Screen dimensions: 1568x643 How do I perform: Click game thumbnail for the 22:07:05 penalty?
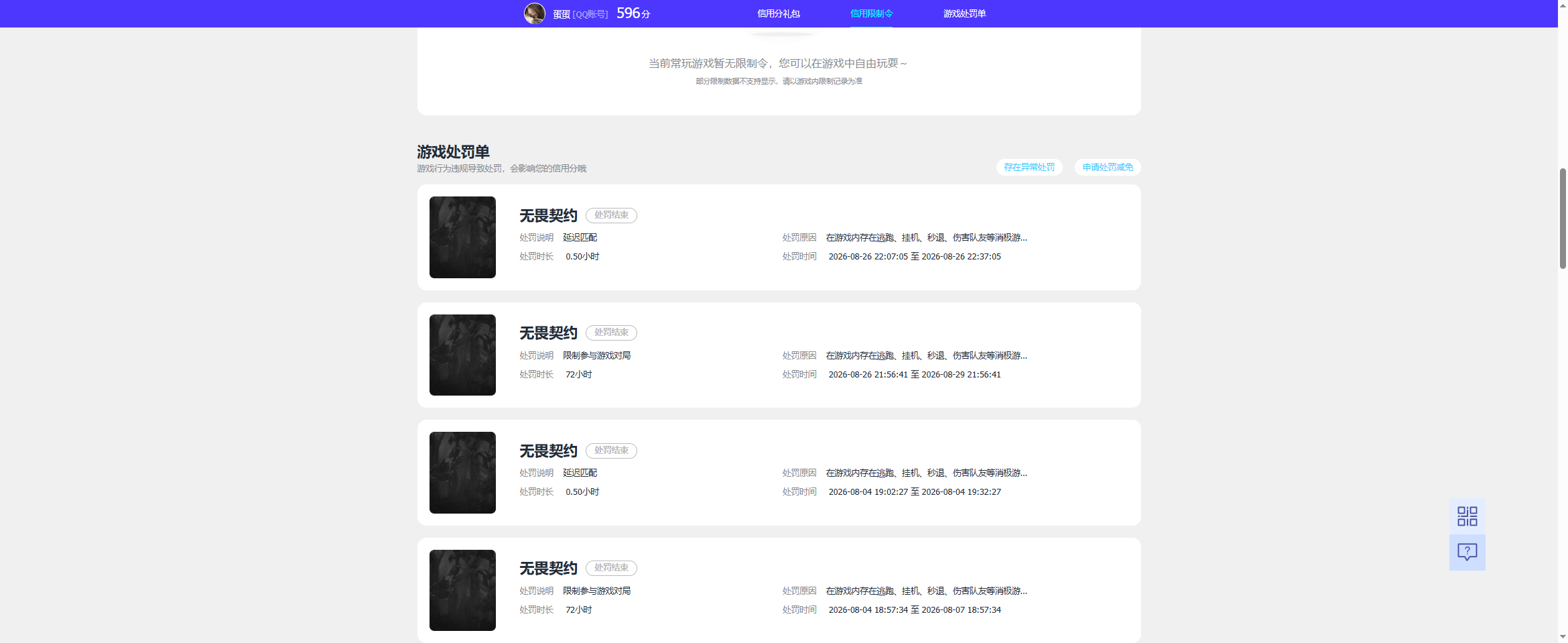point(462,237)
